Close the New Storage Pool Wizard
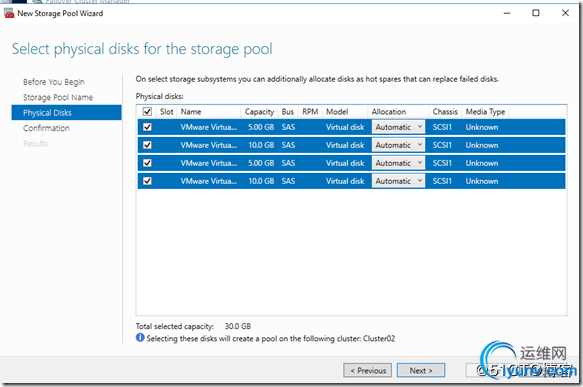The width and height of the screenshot is (583, 387). [x=565, y=13]
